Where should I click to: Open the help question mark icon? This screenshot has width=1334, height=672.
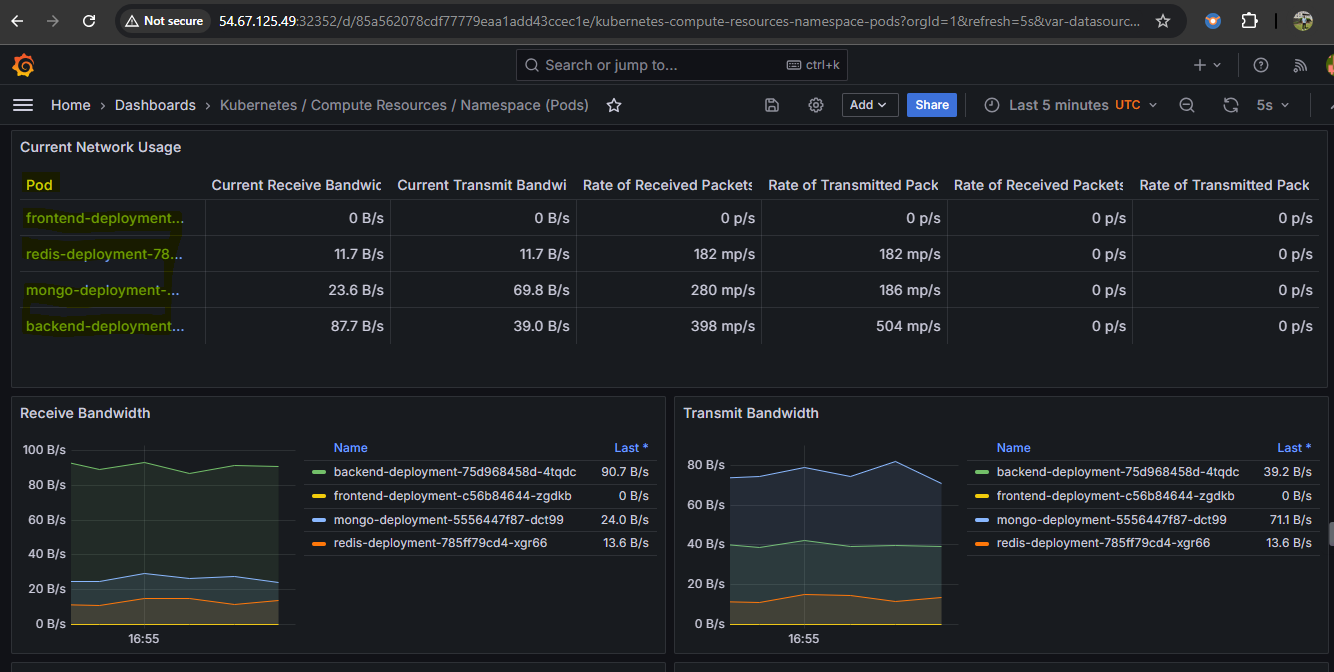[1261, 65]
